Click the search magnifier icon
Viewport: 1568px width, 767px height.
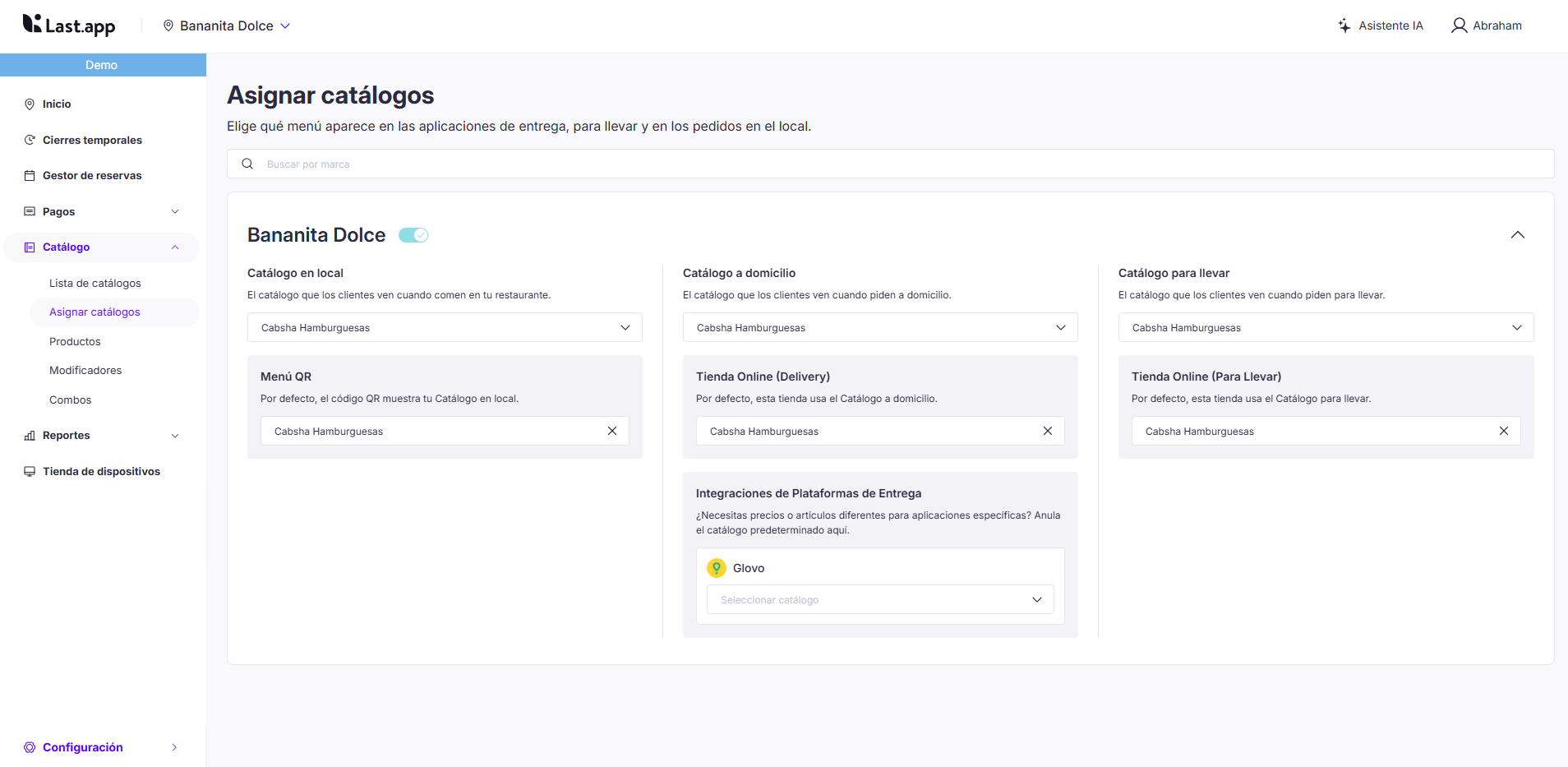point(247,164)
